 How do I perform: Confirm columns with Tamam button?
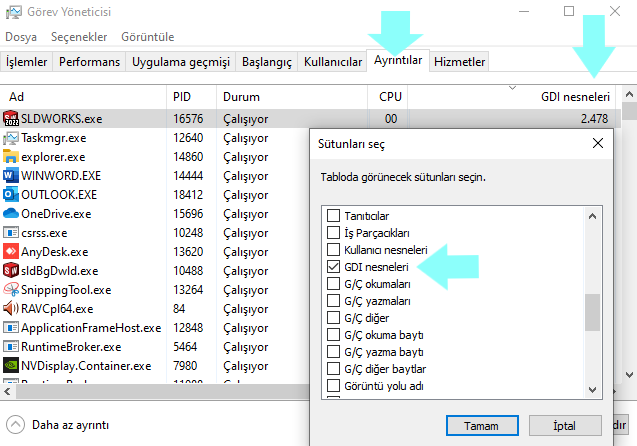point(481,425)
